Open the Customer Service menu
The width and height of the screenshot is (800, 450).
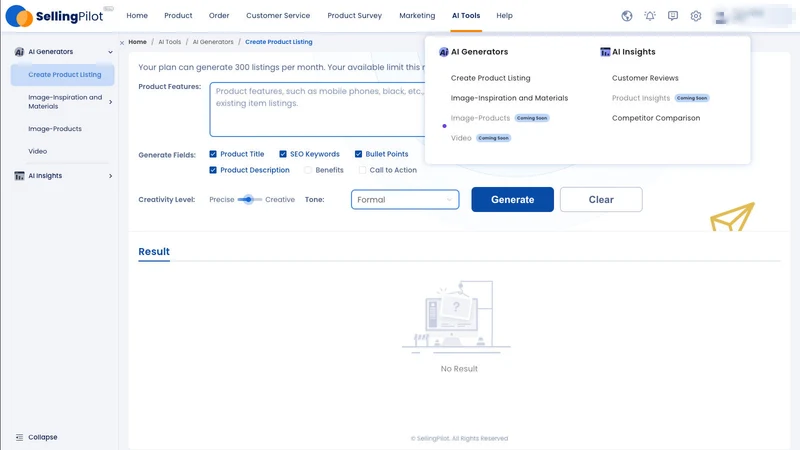278,16
